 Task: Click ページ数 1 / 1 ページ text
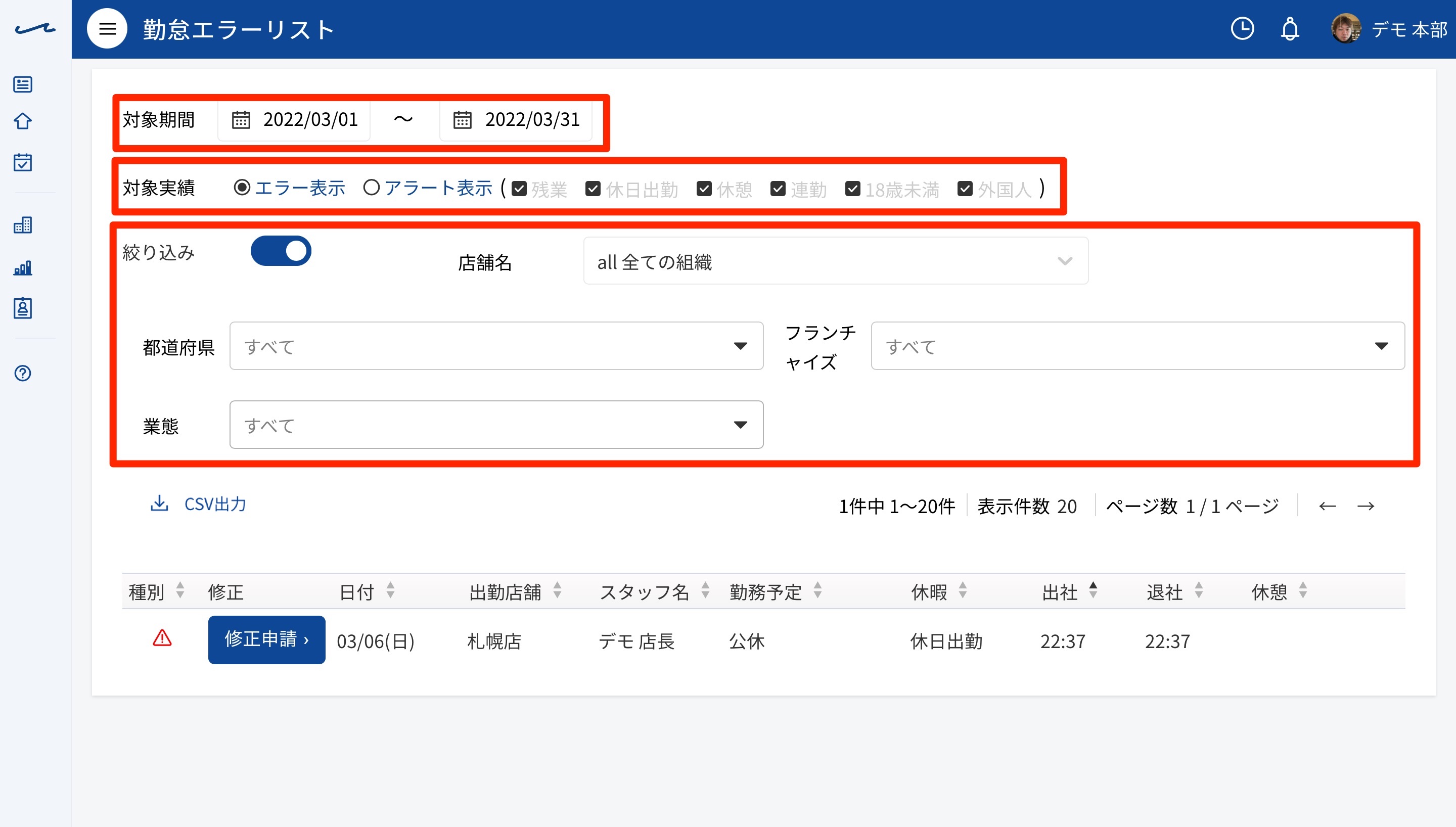pos(1192,506)
